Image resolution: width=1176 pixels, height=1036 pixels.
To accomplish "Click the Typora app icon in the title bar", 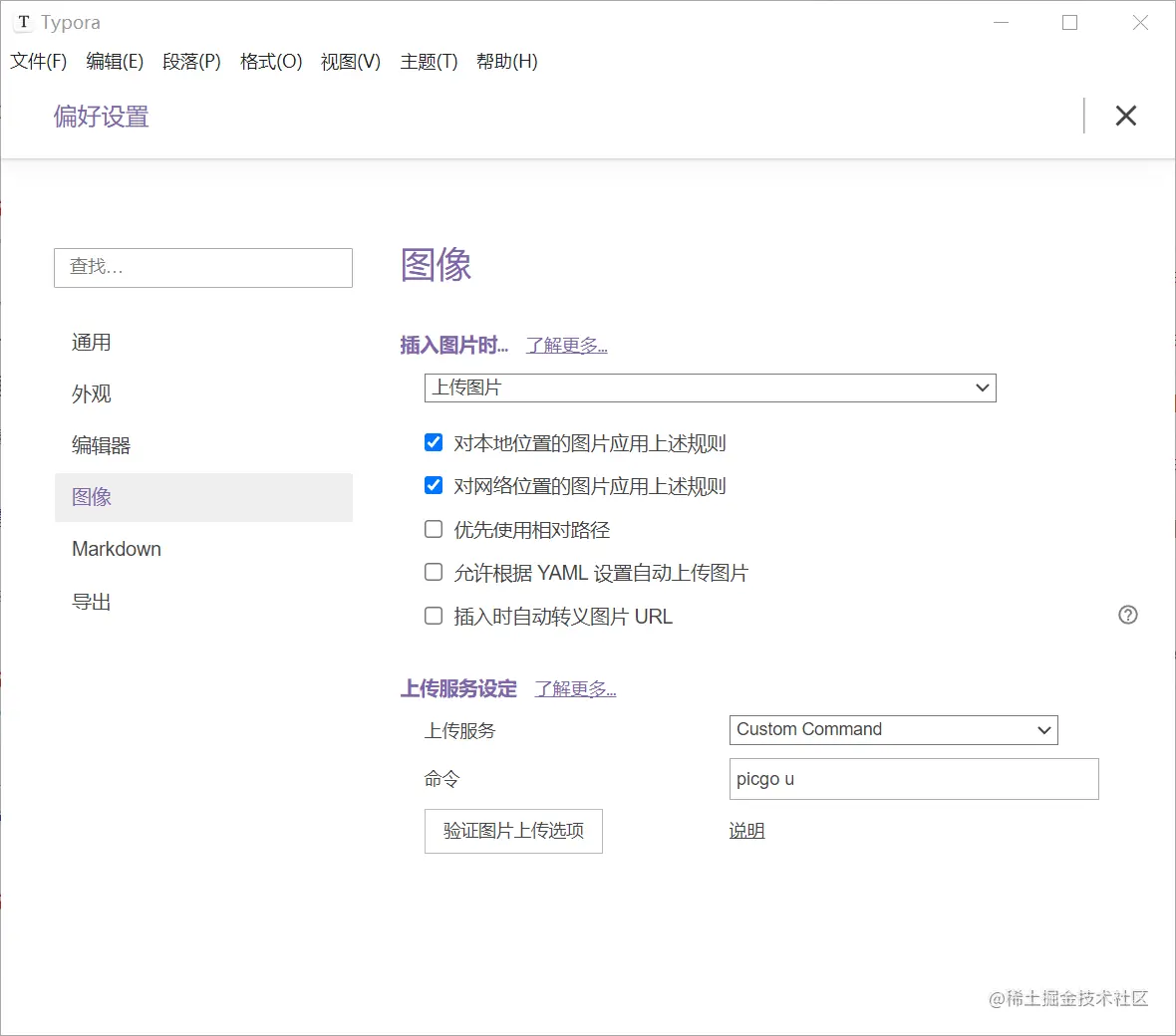I will 24,23.
